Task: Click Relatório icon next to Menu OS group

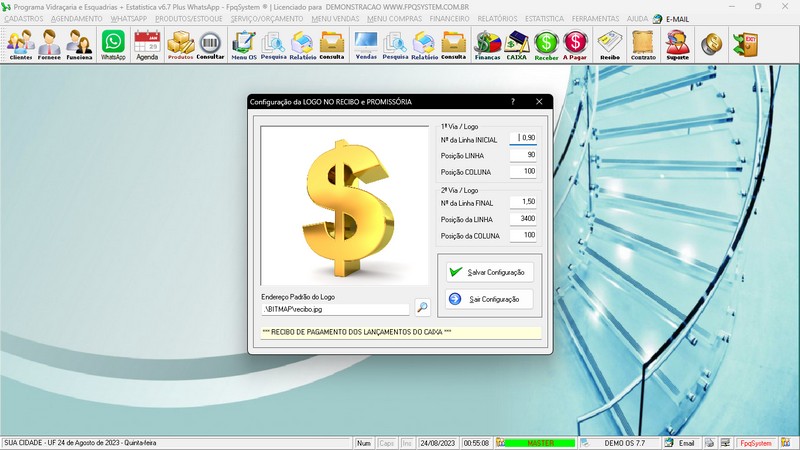Action: coord(303,45)
